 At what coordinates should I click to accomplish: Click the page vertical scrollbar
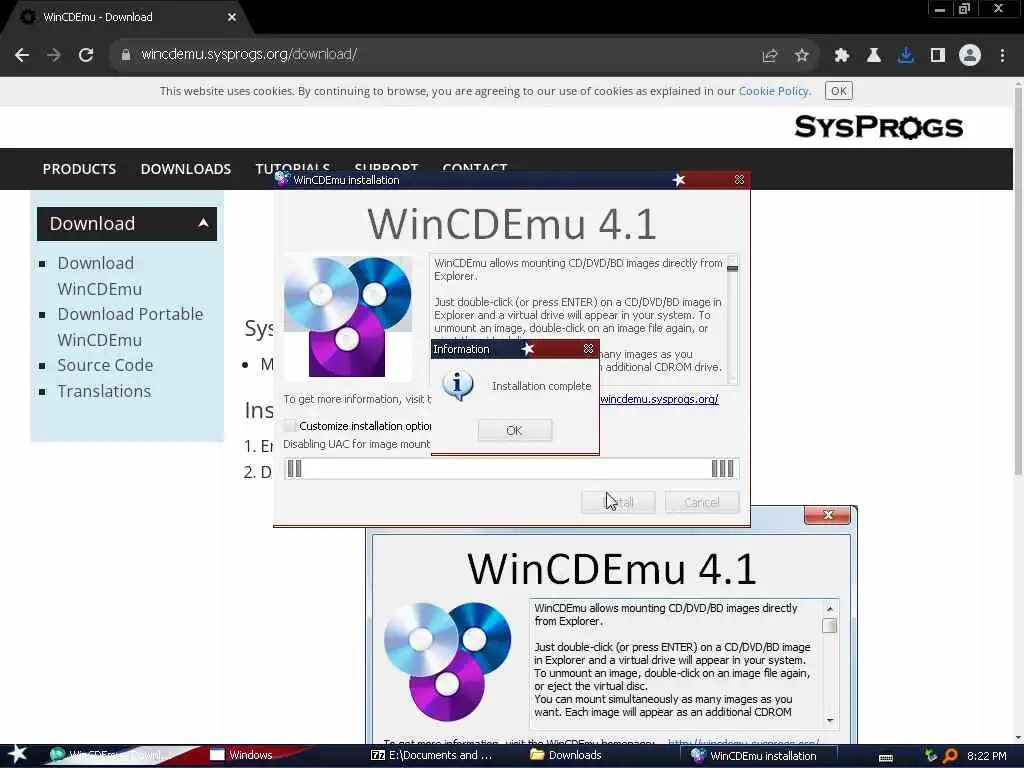click(x=1017, y=281)
